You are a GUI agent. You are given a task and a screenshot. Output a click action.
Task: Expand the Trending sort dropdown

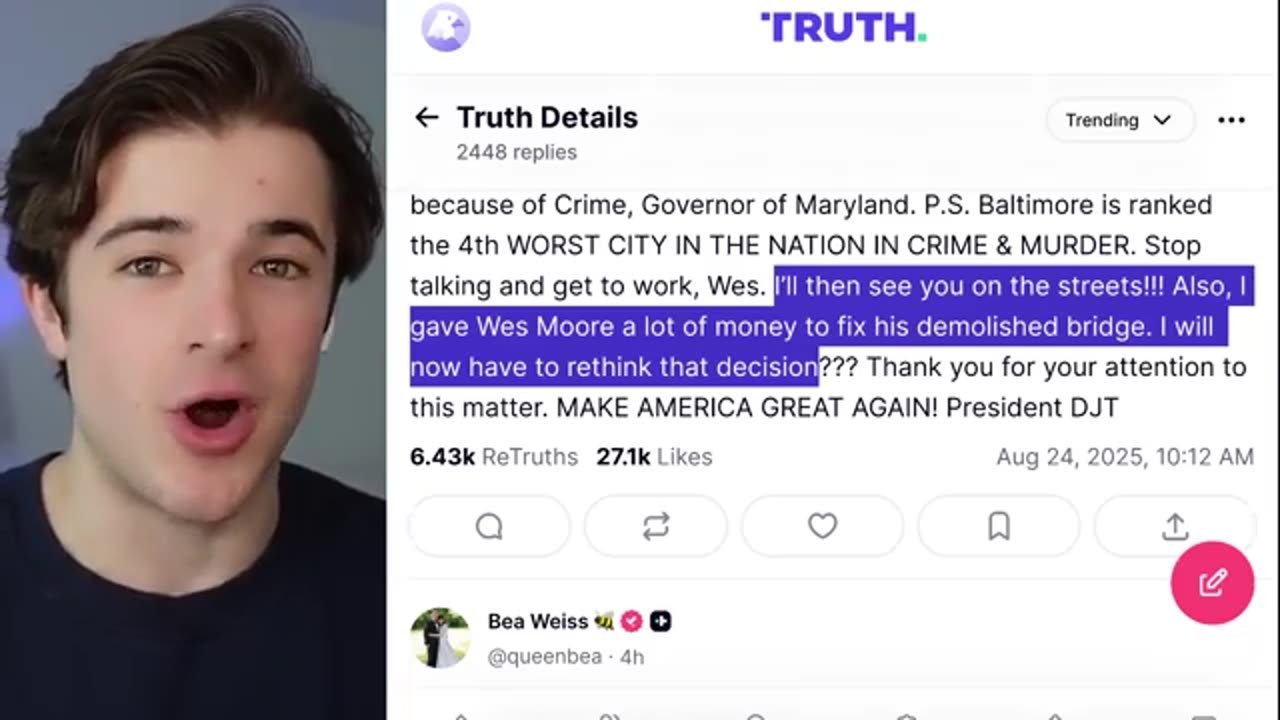pos(1120,120)
